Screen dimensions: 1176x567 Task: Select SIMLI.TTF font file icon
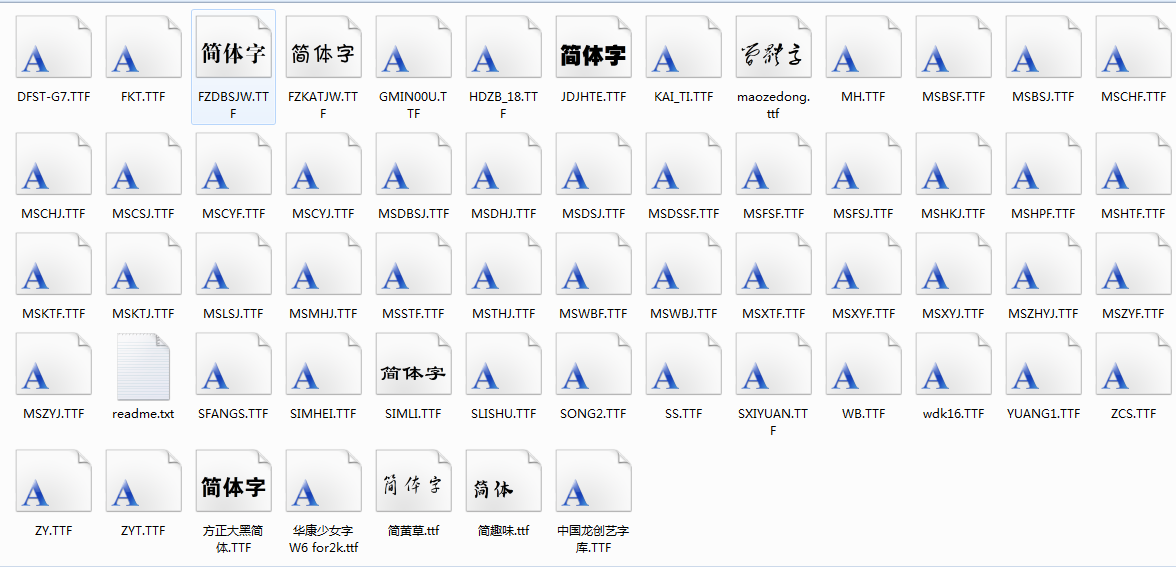[x=413, y=370]
